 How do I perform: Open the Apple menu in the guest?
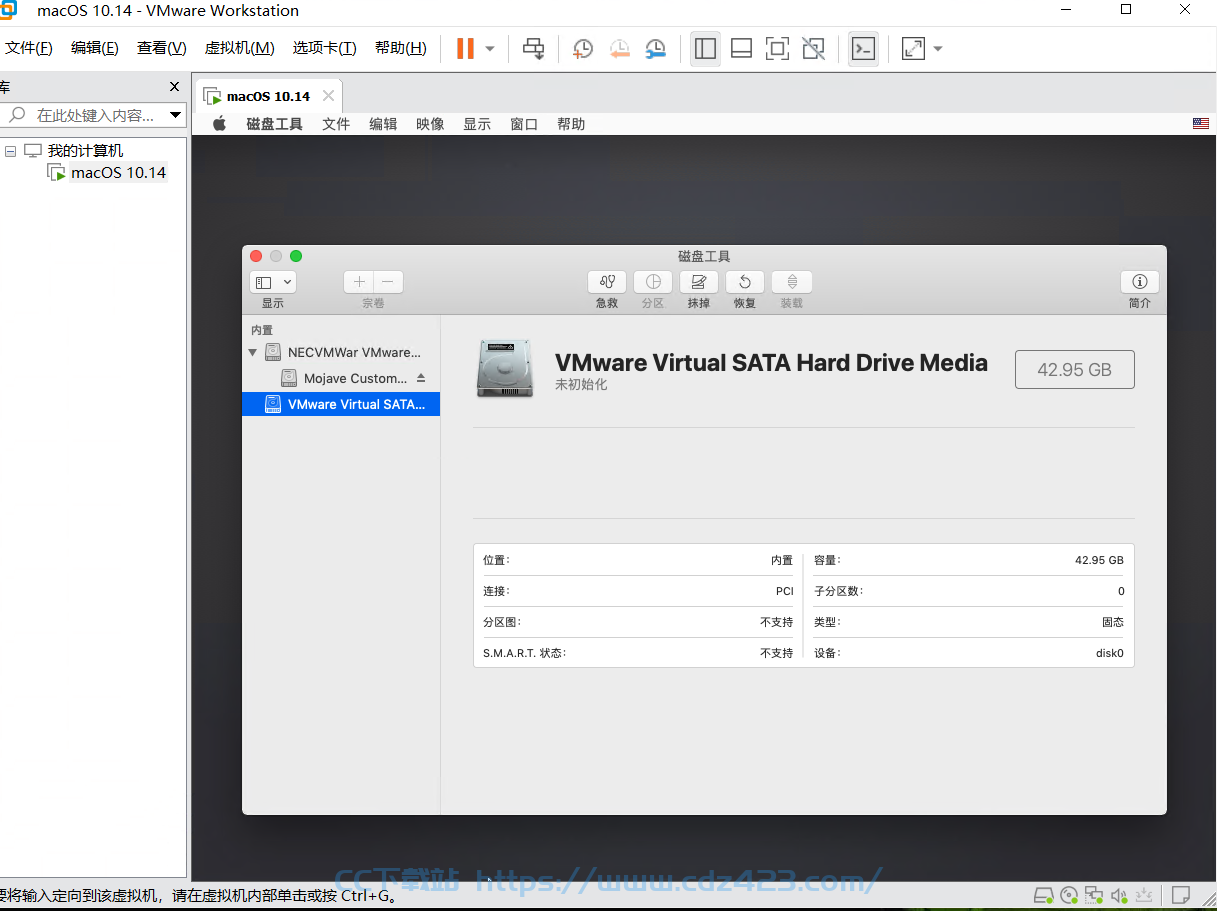[220, 124]
